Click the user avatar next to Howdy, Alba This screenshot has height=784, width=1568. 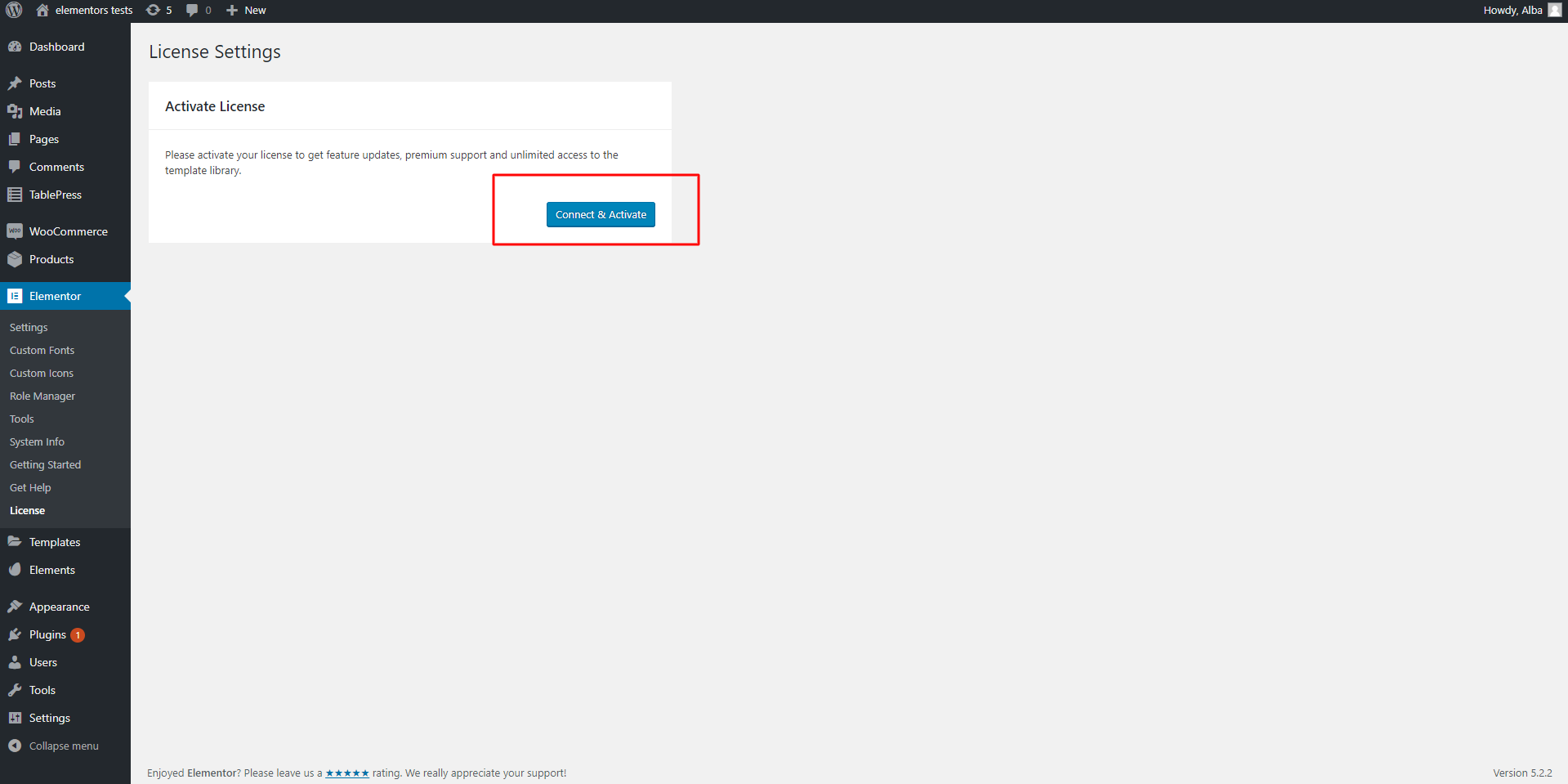tap(1555, 10)
